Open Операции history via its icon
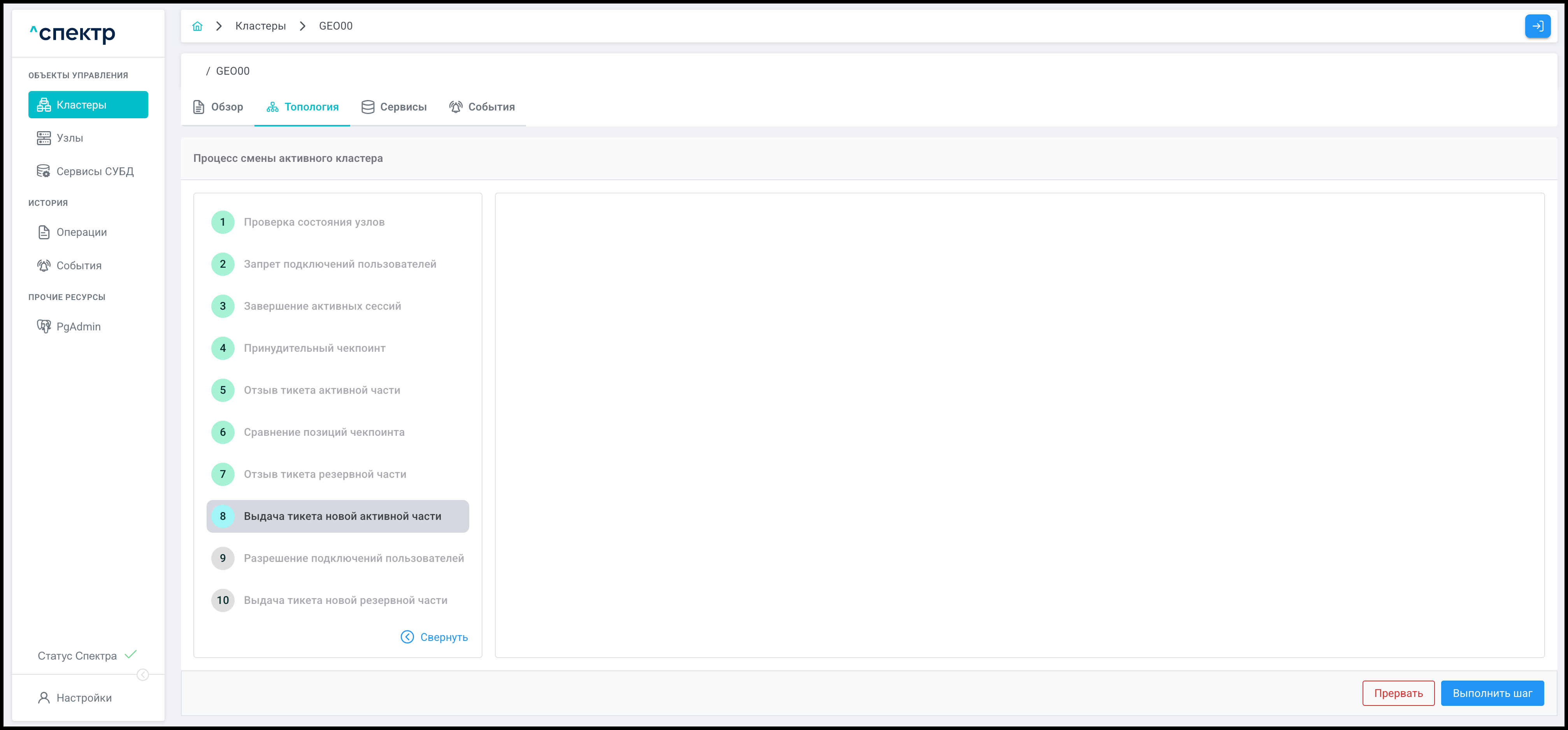The width and height of the screenshot is (1568, 730). click(x=44, y=232)
